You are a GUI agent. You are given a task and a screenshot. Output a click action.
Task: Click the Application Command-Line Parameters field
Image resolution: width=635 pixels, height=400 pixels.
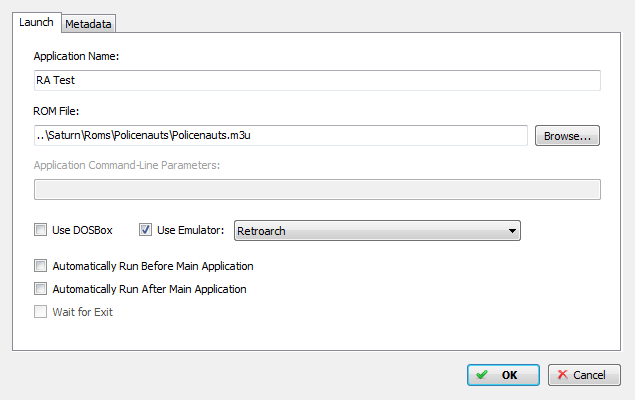click(x=317, y=189)
